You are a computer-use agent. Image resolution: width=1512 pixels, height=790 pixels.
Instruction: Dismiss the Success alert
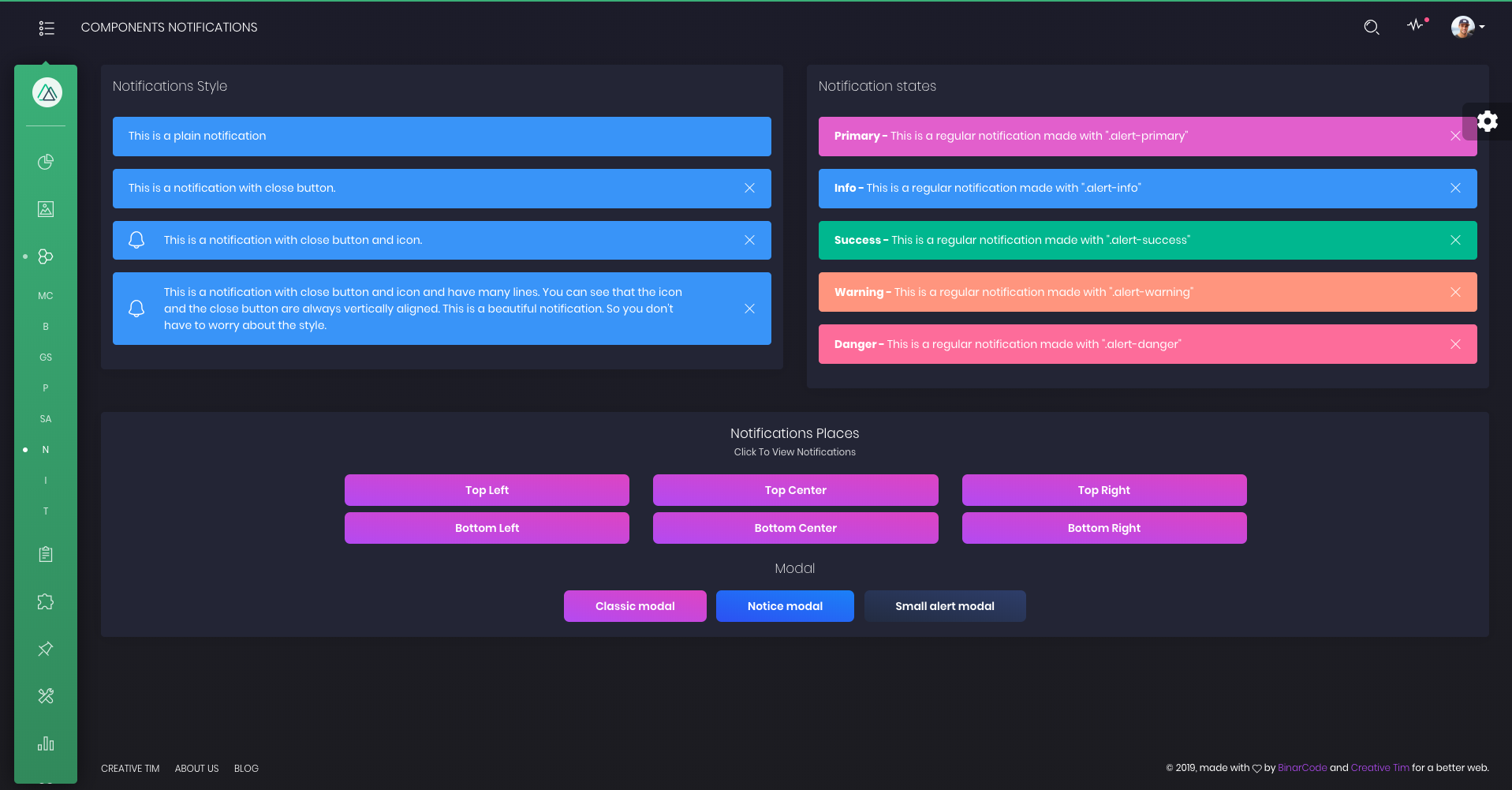pos(1455,240)
